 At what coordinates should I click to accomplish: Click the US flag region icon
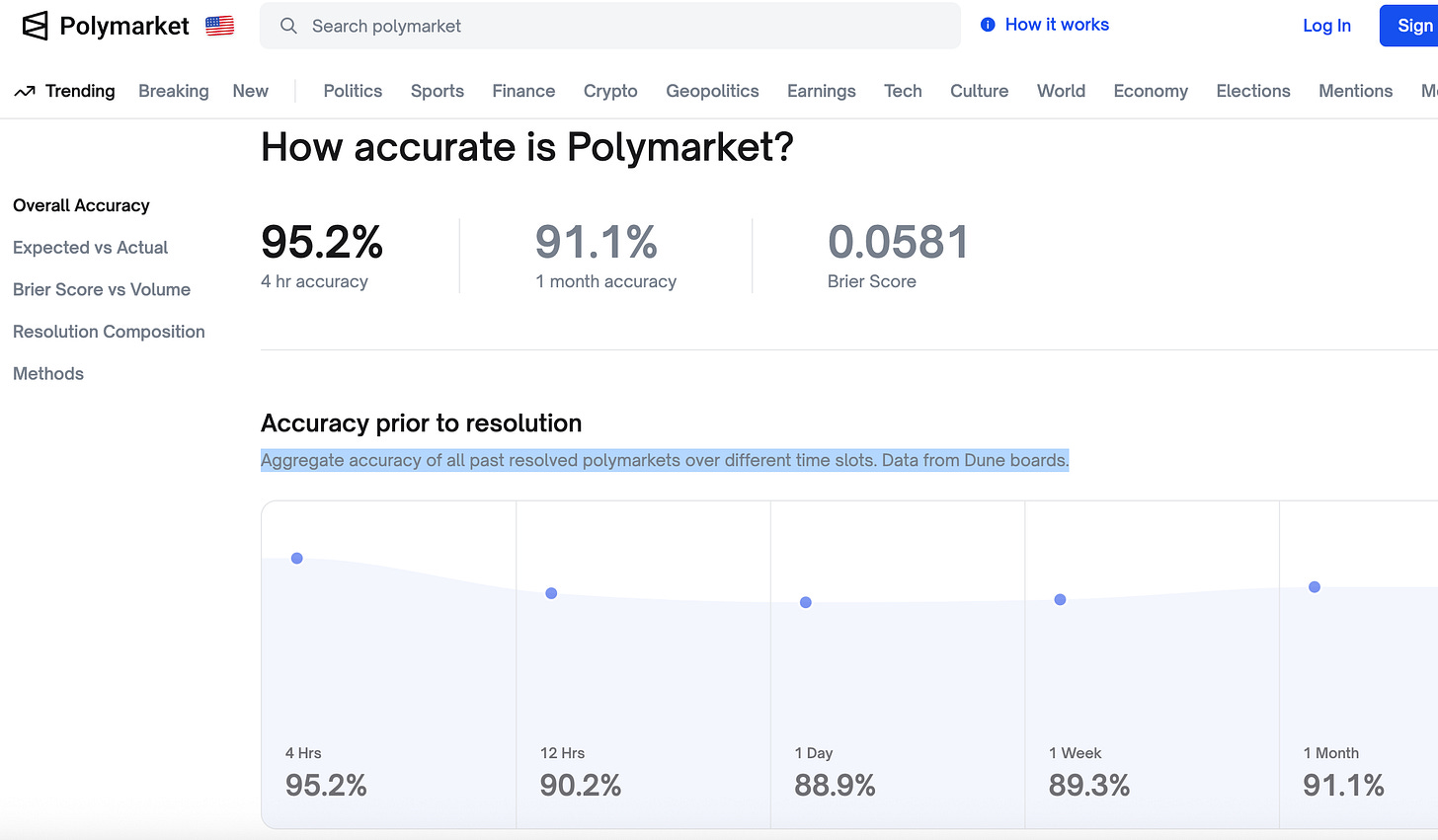coord(220,26)
